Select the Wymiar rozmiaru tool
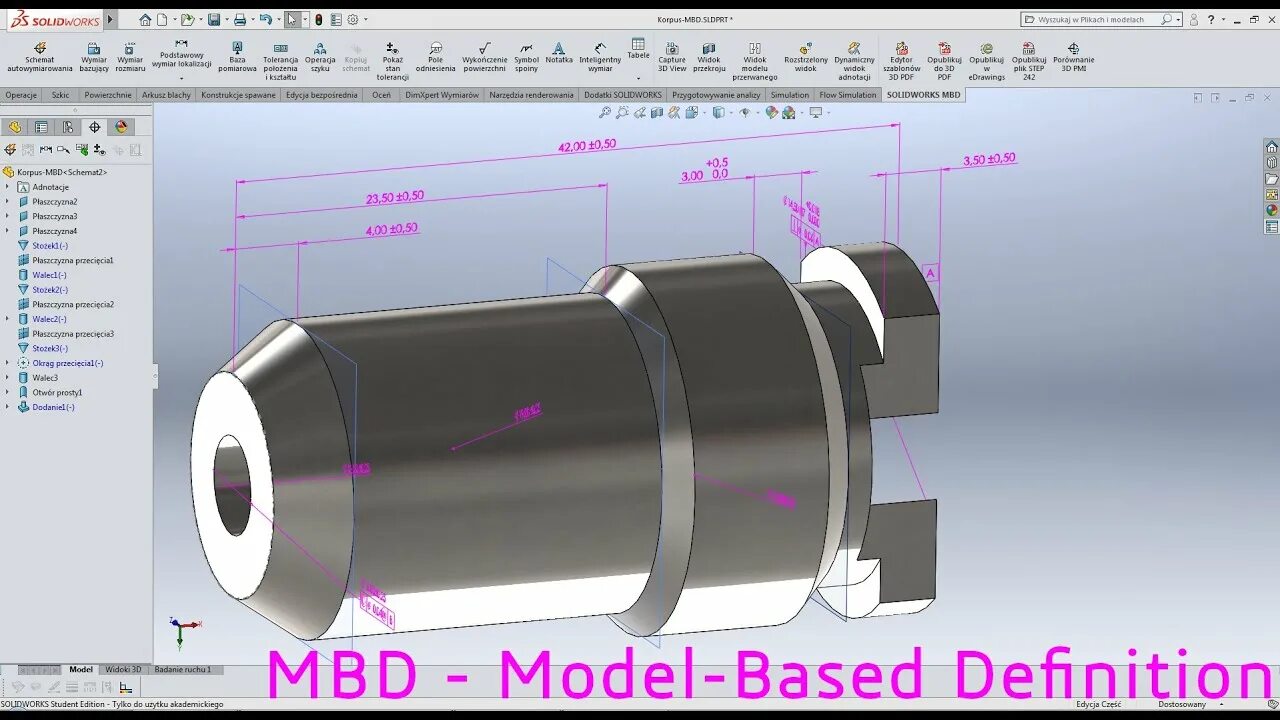Viewport: 1280px width, 720px height. [x=130, y=58]
